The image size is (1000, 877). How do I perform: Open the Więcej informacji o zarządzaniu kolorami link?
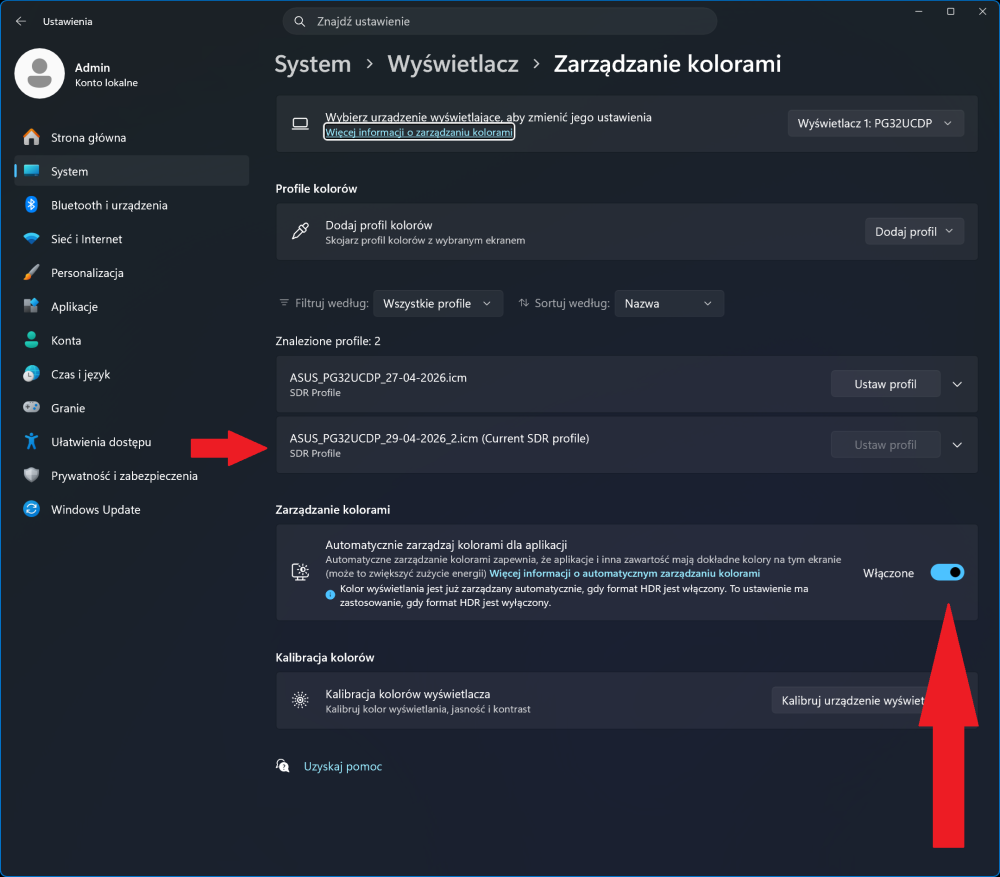coord(419,132)
